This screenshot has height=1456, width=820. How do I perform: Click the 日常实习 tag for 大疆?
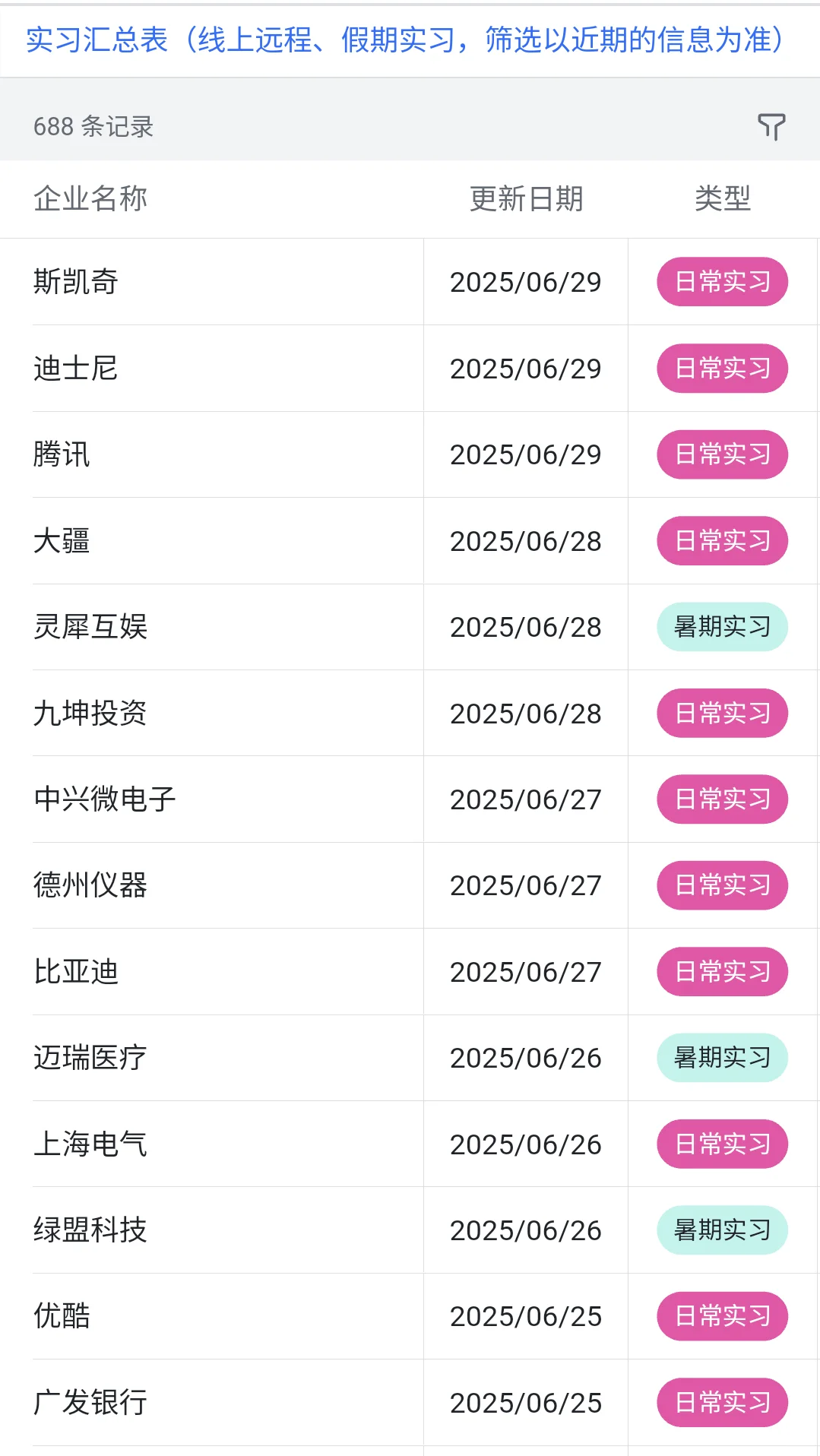pos(722,541)
